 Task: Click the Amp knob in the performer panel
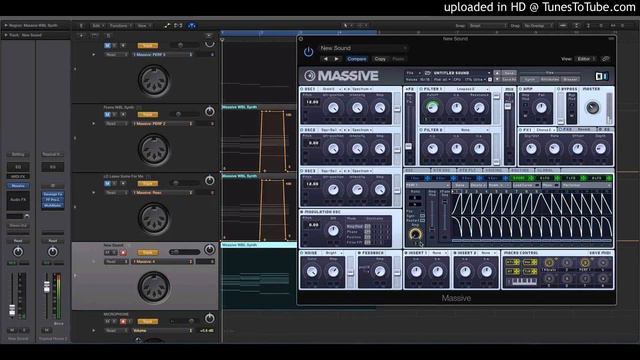click(415, 234)
